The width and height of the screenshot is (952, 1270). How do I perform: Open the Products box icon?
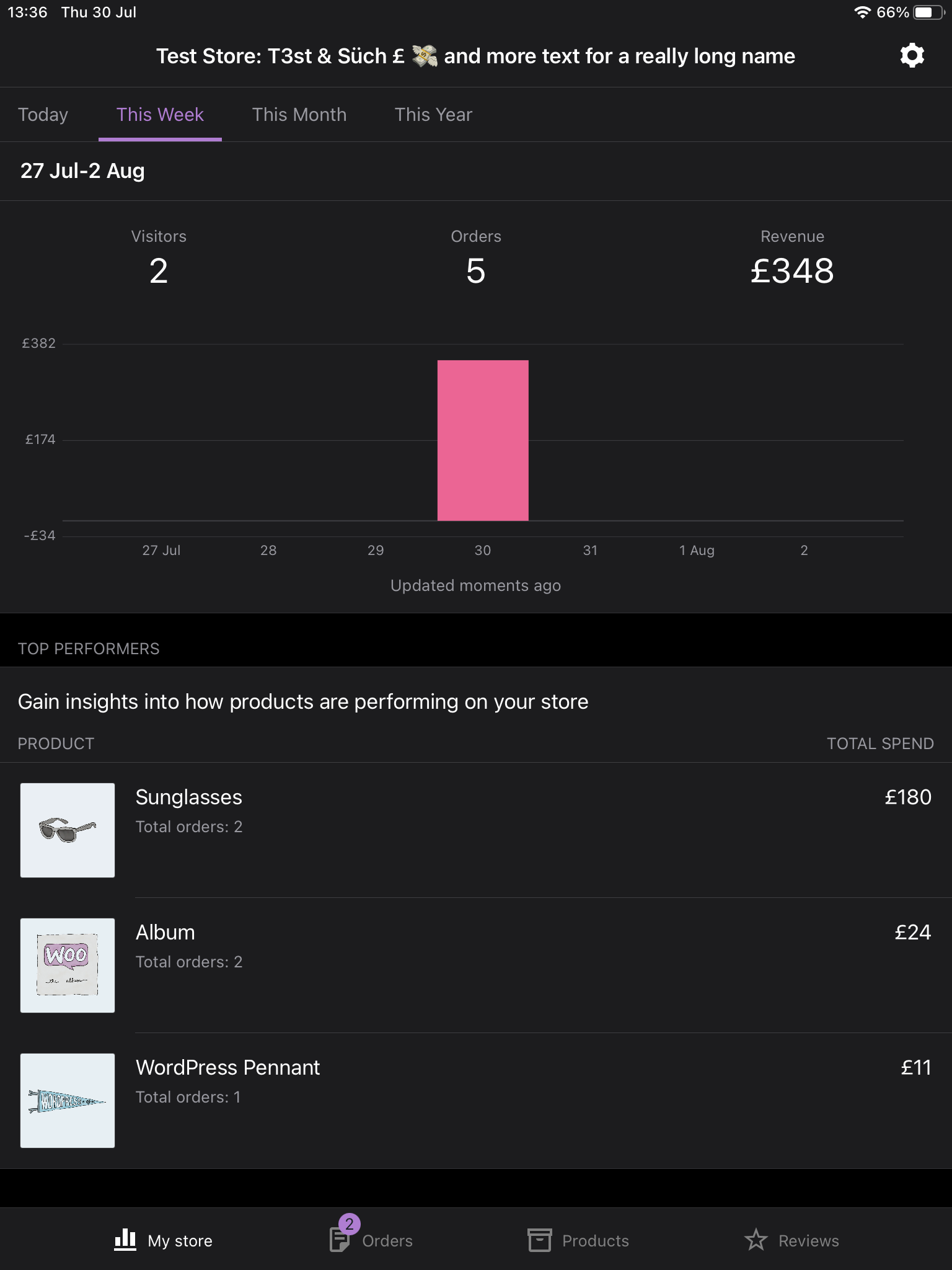(x=539, y=1240)
